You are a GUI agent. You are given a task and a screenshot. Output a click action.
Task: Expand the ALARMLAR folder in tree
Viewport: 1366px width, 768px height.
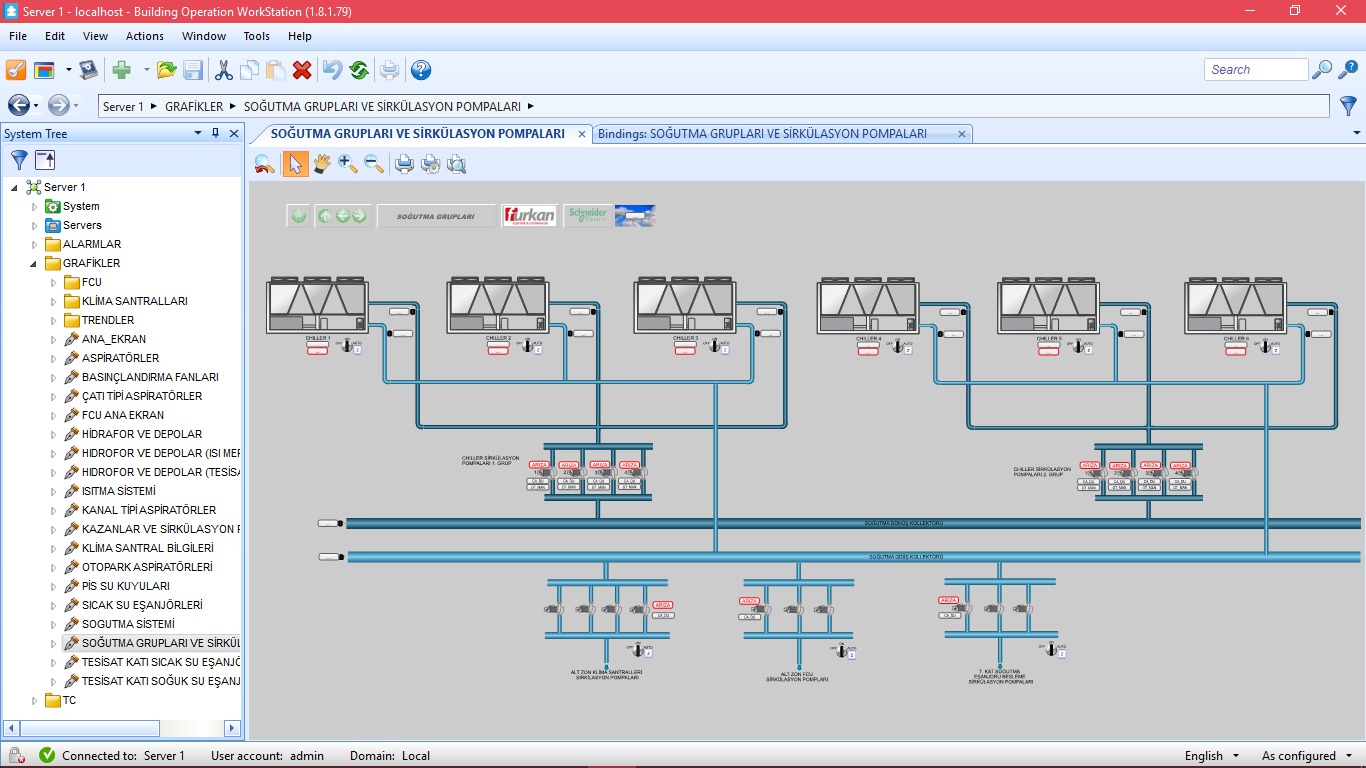[x=35, y=244]
